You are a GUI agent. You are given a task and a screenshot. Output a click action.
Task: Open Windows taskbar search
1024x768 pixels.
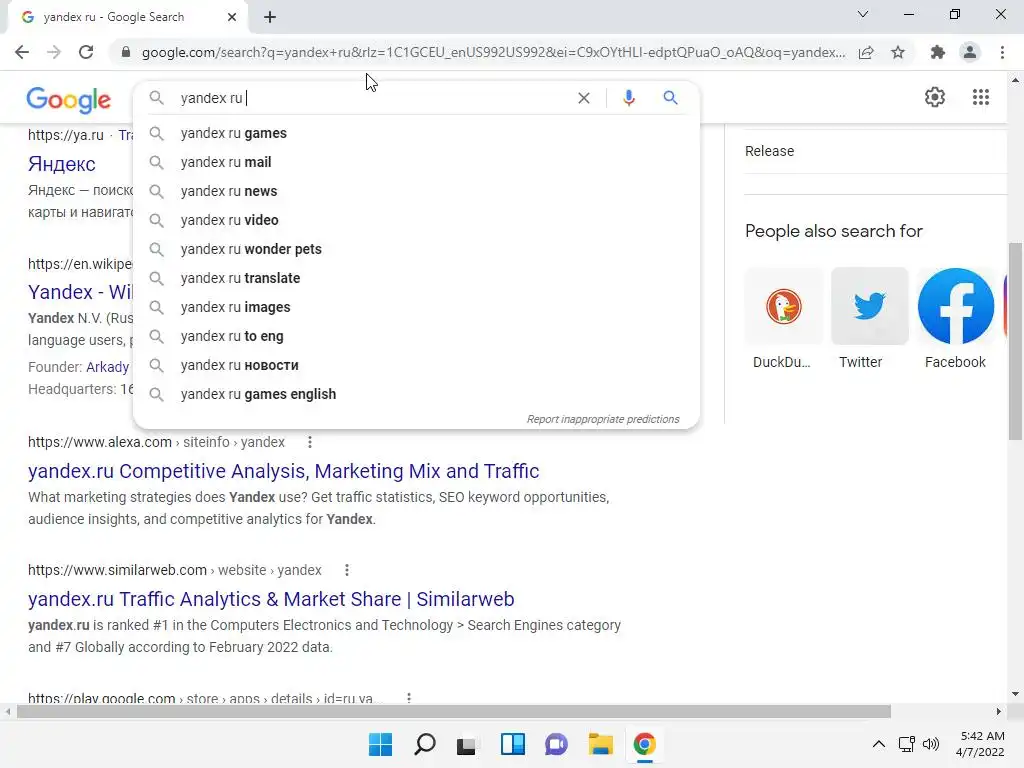point(424,744)
